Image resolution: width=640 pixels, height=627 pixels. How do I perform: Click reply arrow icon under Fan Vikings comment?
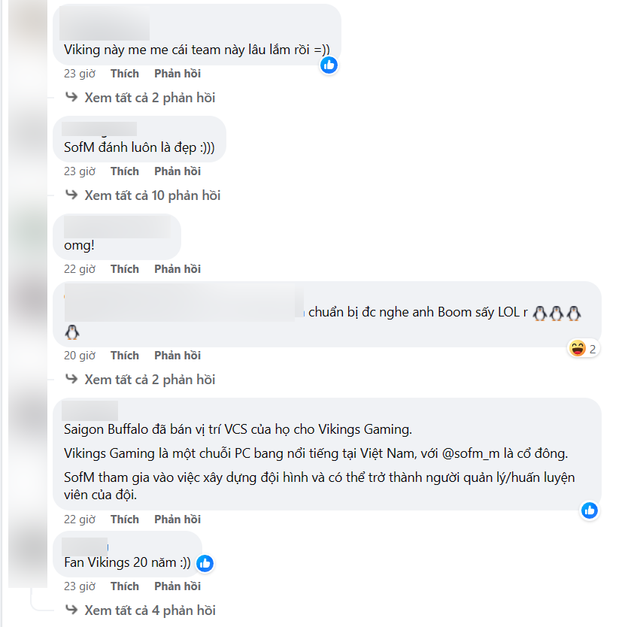[x=71, y=609]
